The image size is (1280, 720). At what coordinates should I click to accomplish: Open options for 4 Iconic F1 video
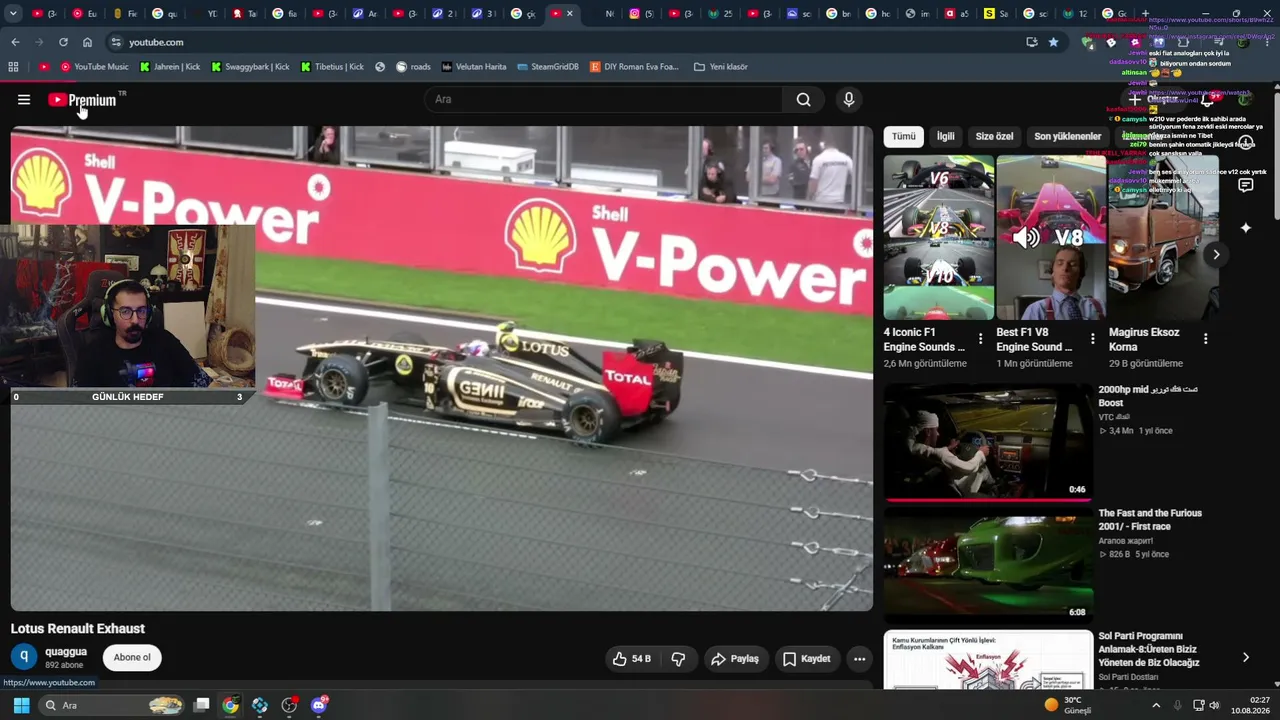980,339
